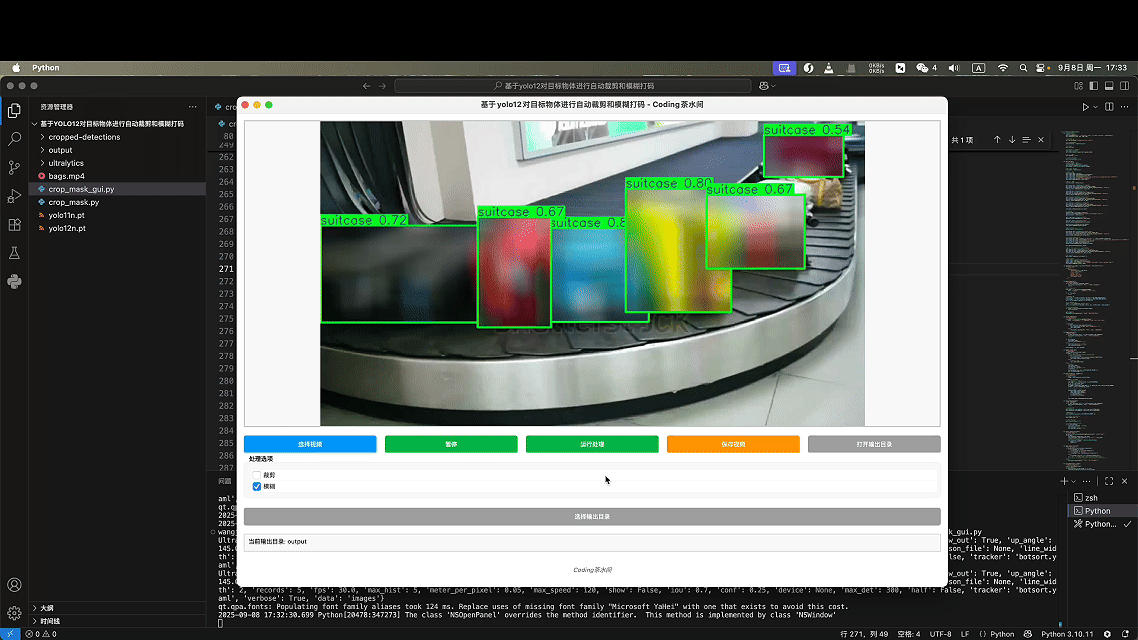Uncheck the 模糊 (blur) checkbox
Screen dimensions: 1138x640
[x=257, y=487]
